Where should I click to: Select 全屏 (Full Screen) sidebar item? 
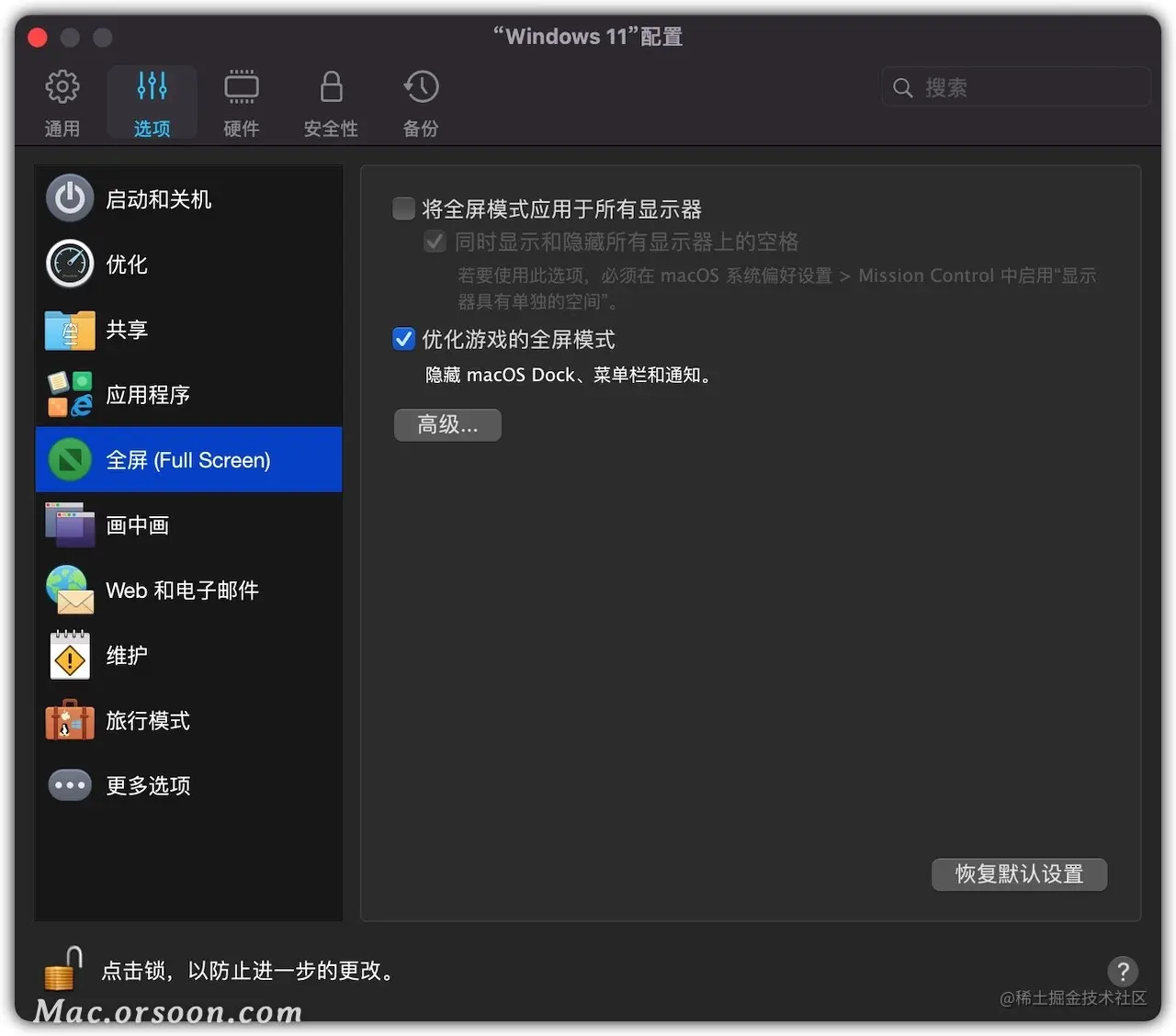[188, 459]
